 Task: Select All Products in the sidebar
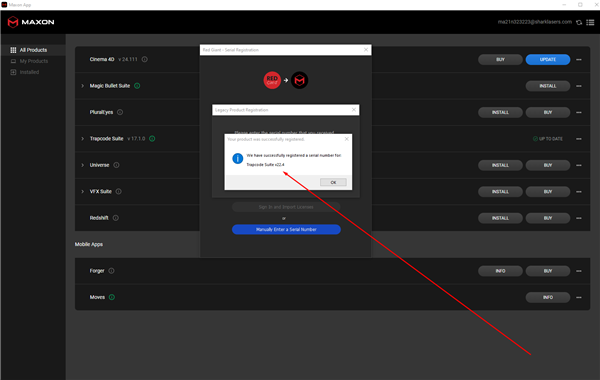click(33, 50)
